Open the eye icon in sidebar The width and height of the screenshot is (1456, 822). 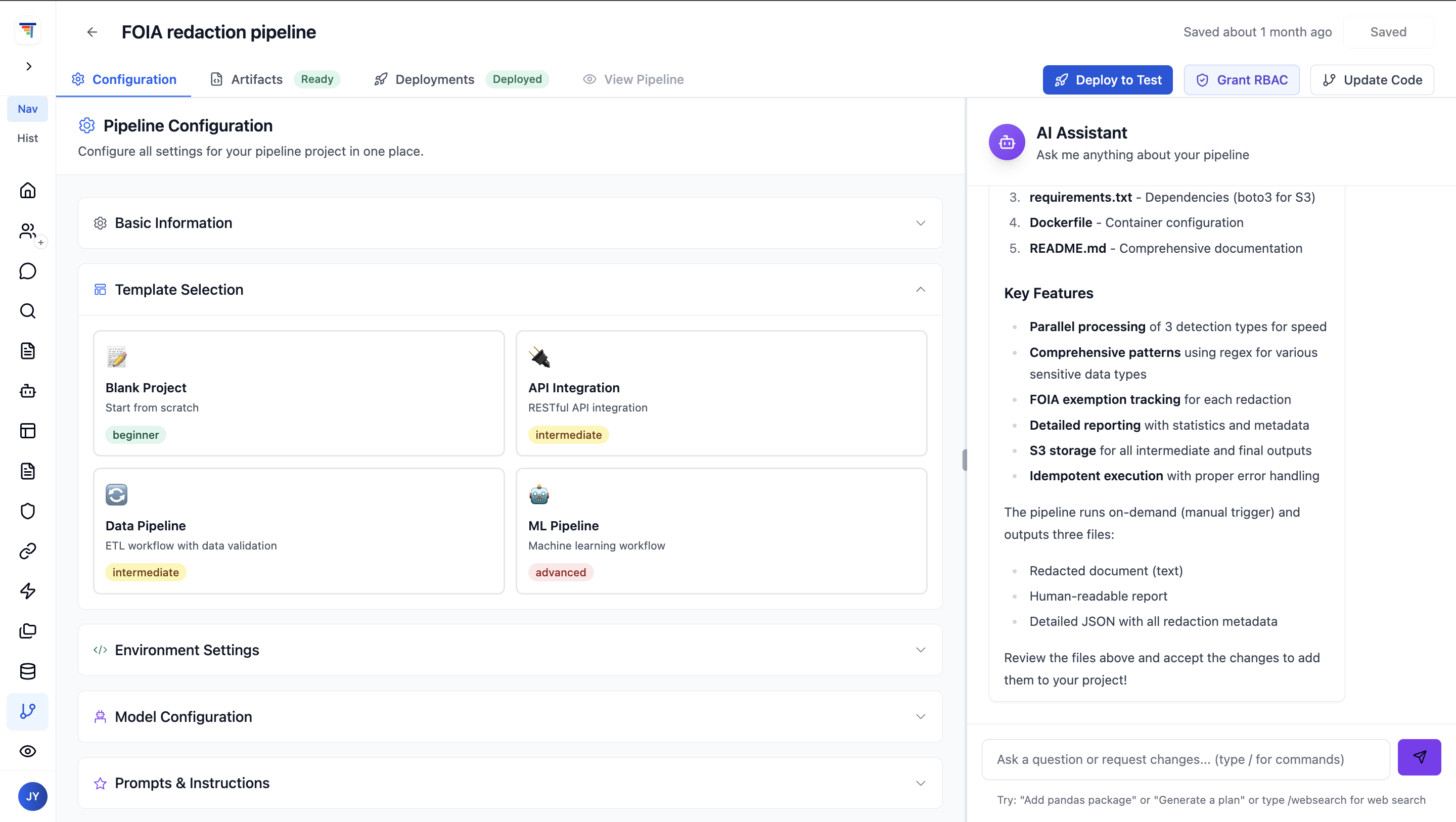click(x=28, y=751)
